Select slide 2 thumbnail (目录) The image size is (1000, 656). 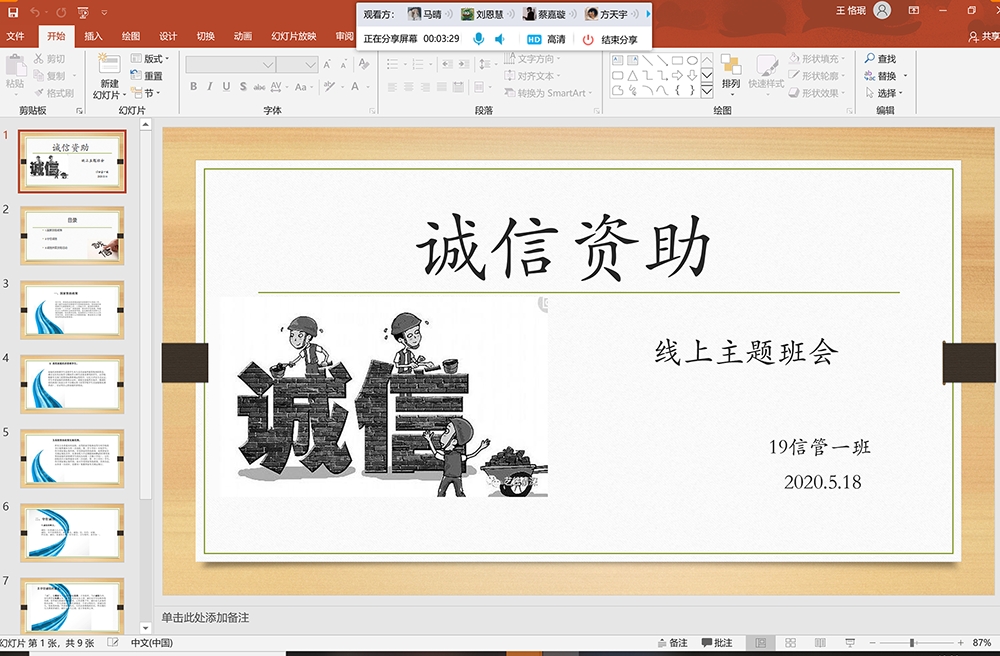pyautogui.click(x=72, y=235)
